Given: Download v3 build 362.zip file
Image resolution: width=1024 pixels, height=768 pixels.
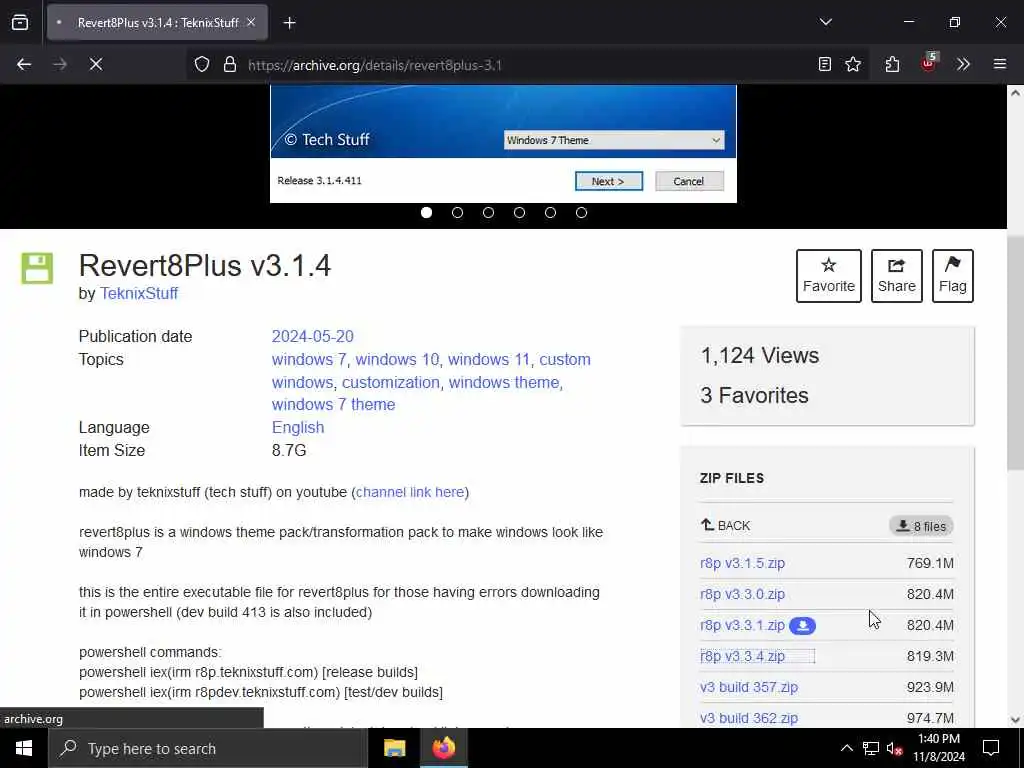Looking at the screenshot, I should (749, 718).
